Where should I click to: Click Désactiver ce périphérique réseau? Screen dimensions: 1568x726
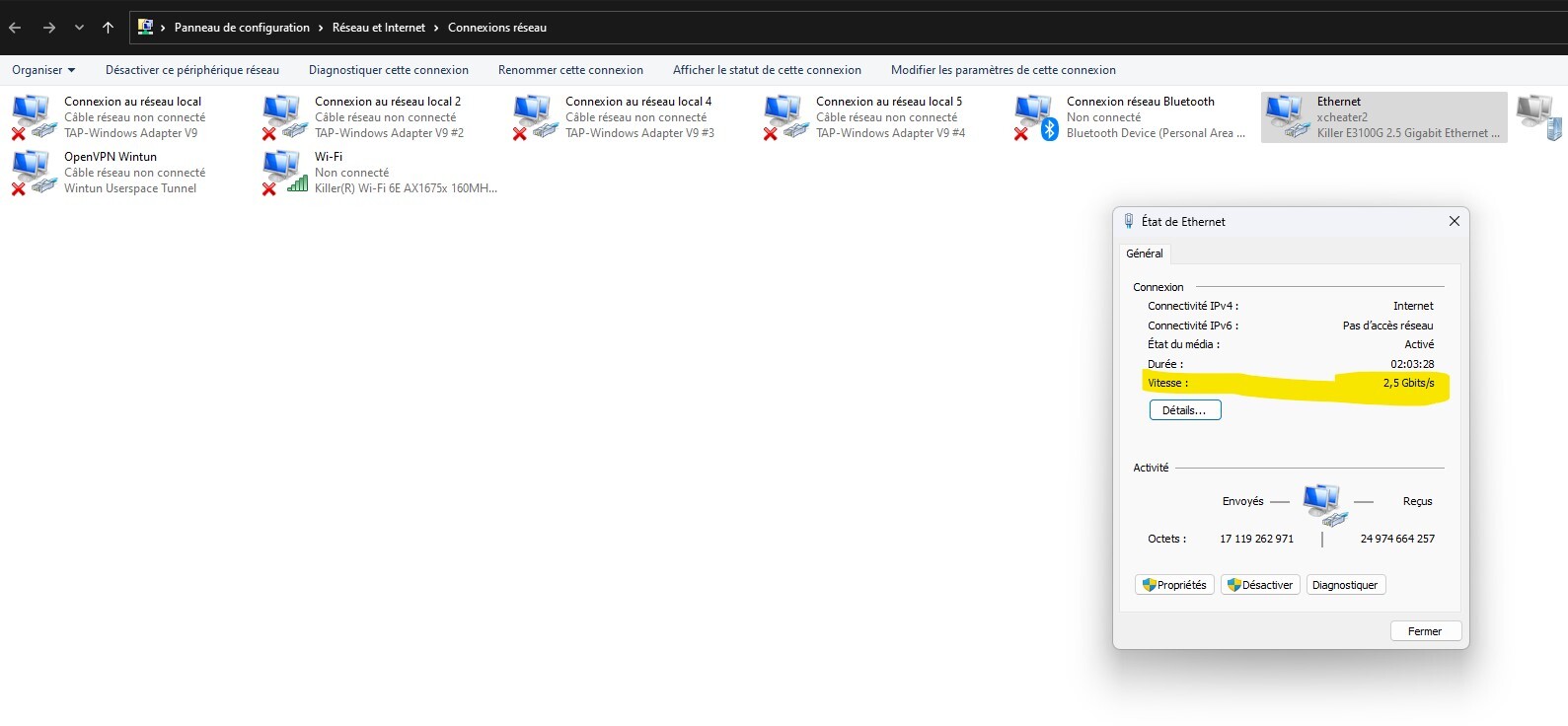(192, 70)
